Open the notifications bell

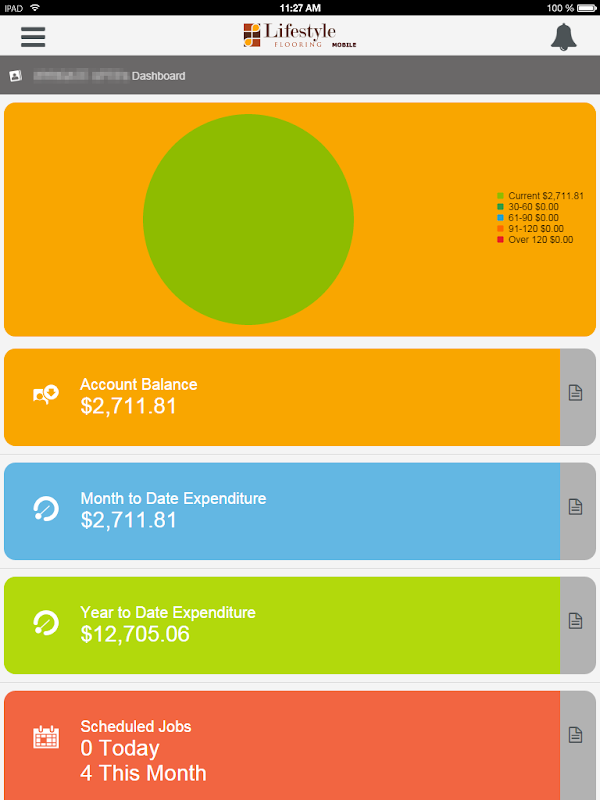(x=565, y=36)
